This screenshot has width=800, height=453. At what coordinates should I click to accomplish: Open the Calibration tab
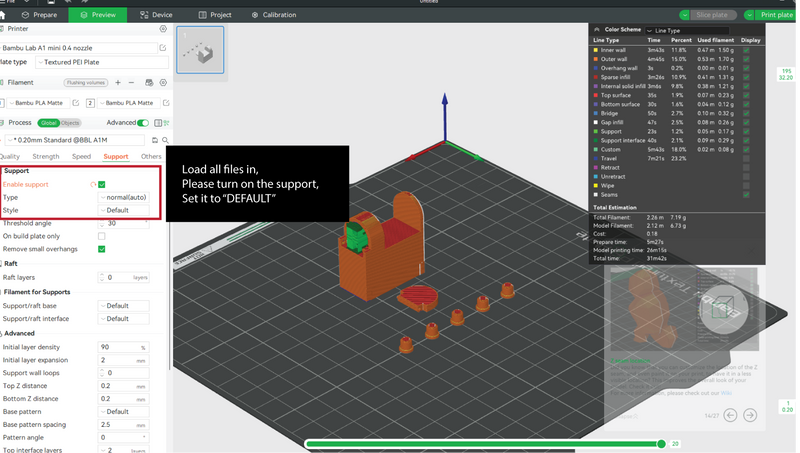pos(274,15)
